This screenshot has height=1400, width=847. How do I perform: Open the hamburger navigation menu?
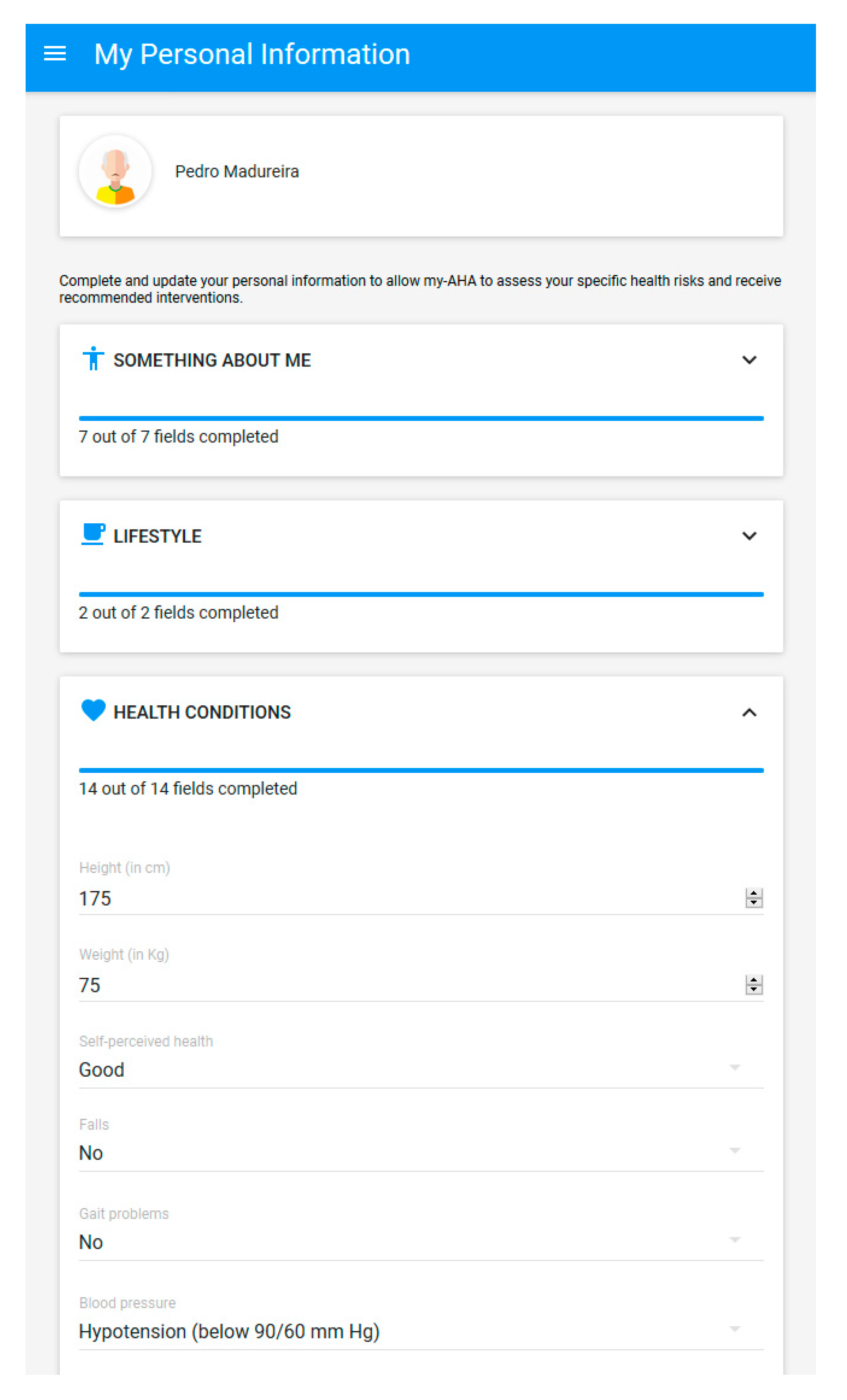tap(55, 54)
